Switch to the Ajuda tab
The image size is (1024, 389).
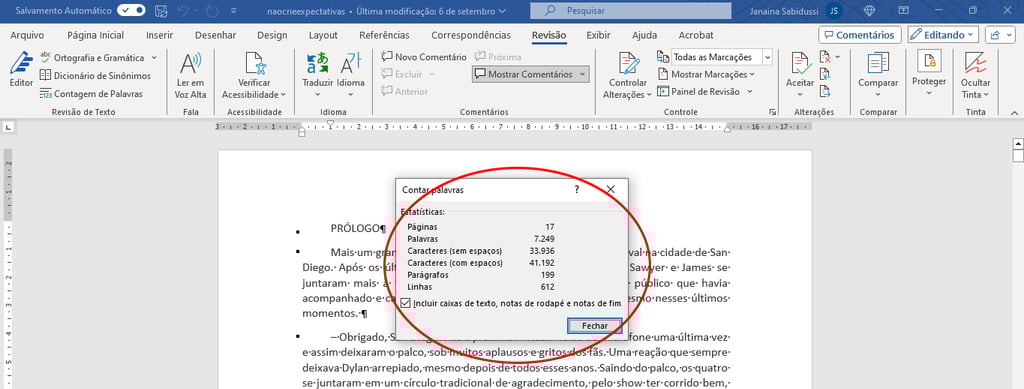(x=645, y=35)
